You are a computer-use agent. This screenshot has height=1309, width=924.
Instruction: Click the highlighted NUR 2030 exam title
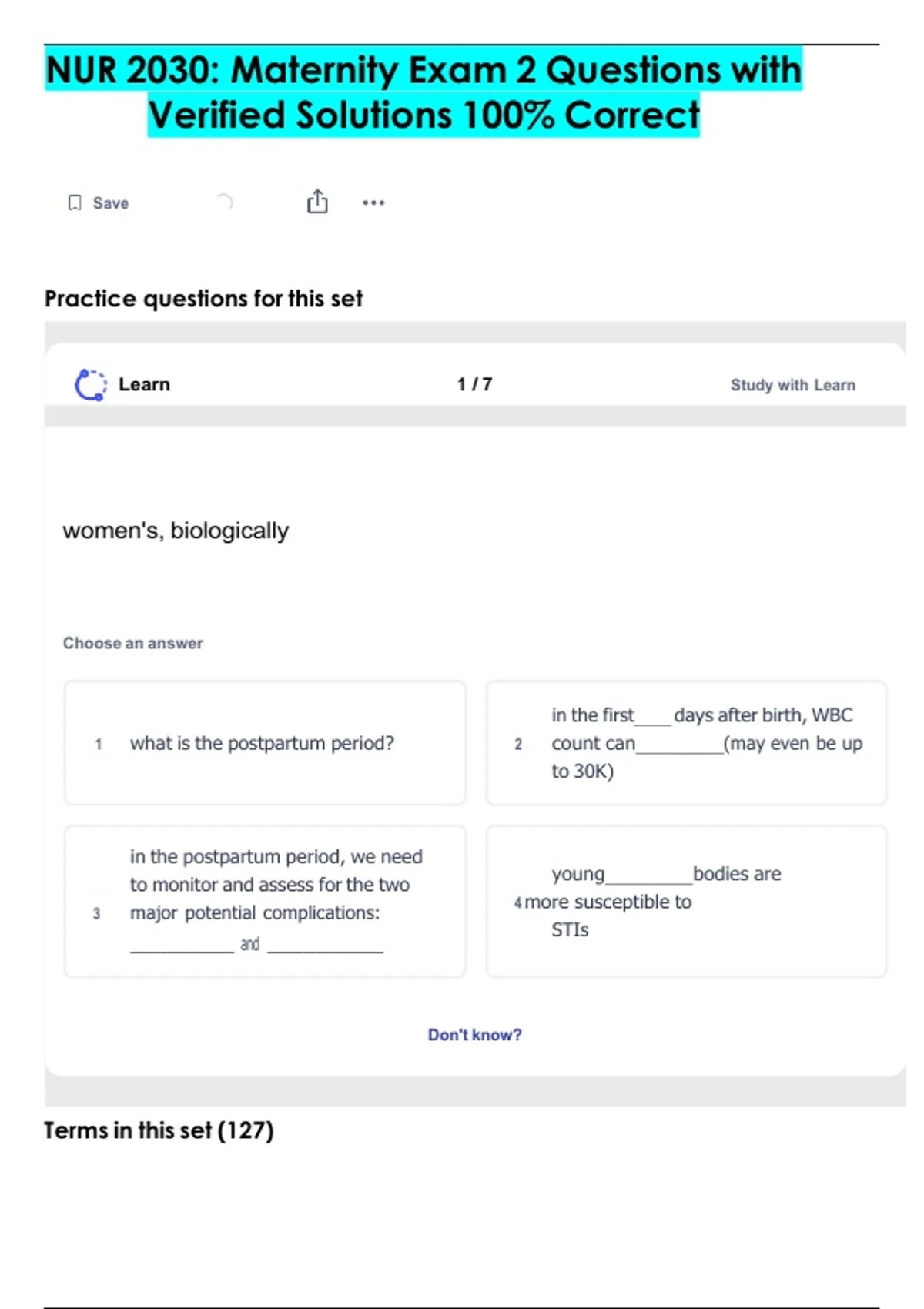click(423, 92)
